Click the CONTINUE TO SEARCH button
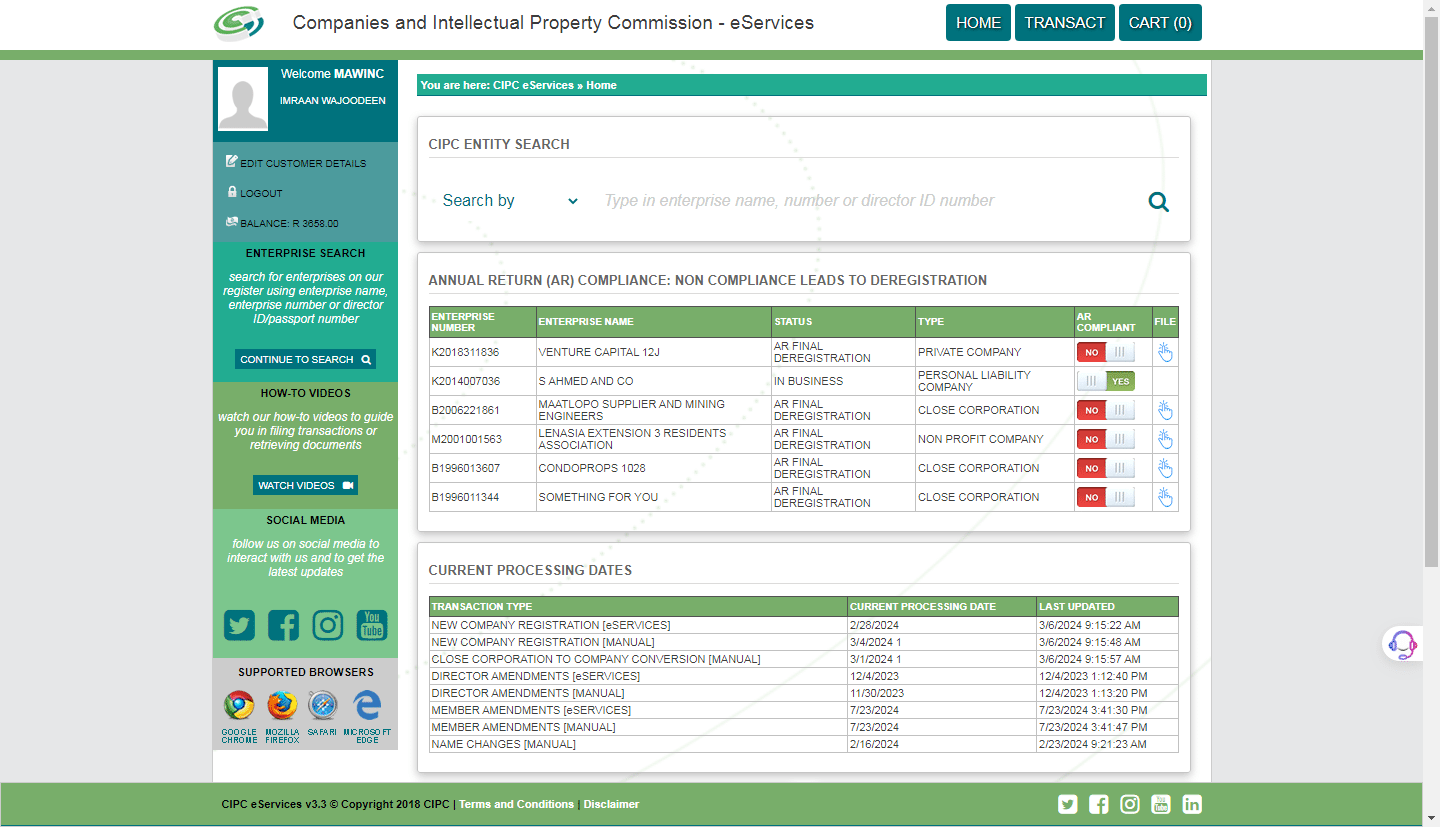The height and width of the screenshot is (827, 1440). (305, 358)
